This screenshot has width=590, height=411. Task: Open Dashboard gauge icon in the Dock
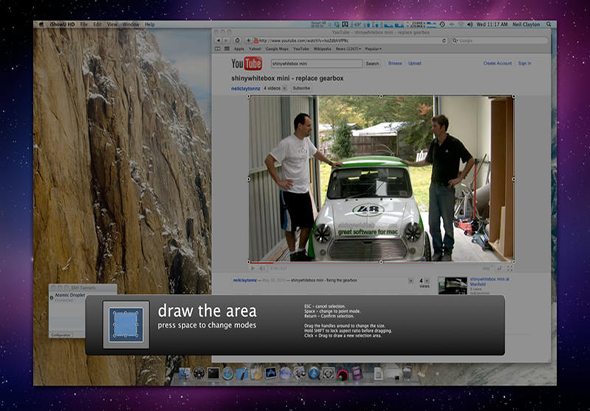199,373
